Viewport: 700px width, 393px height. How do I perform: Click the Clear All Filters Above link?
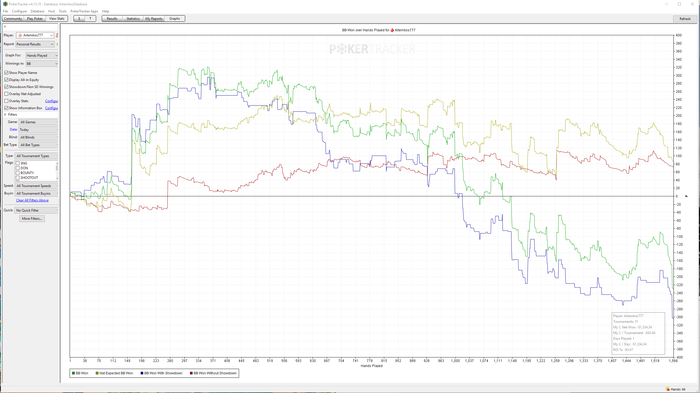[x=32, y=201]
